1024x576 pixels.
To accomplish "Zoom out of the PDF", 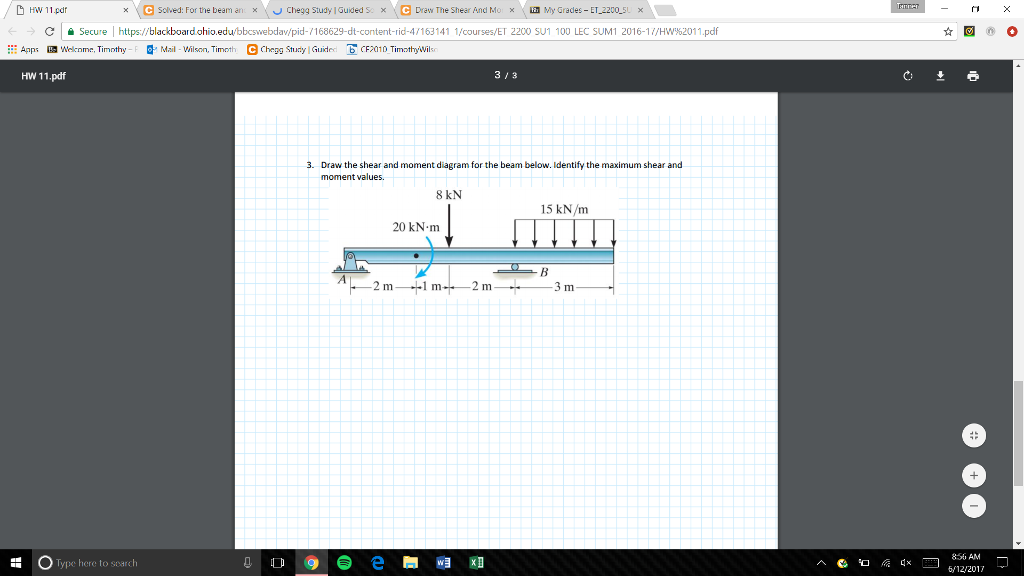I will pyautogui.click(x=974, y=506).
